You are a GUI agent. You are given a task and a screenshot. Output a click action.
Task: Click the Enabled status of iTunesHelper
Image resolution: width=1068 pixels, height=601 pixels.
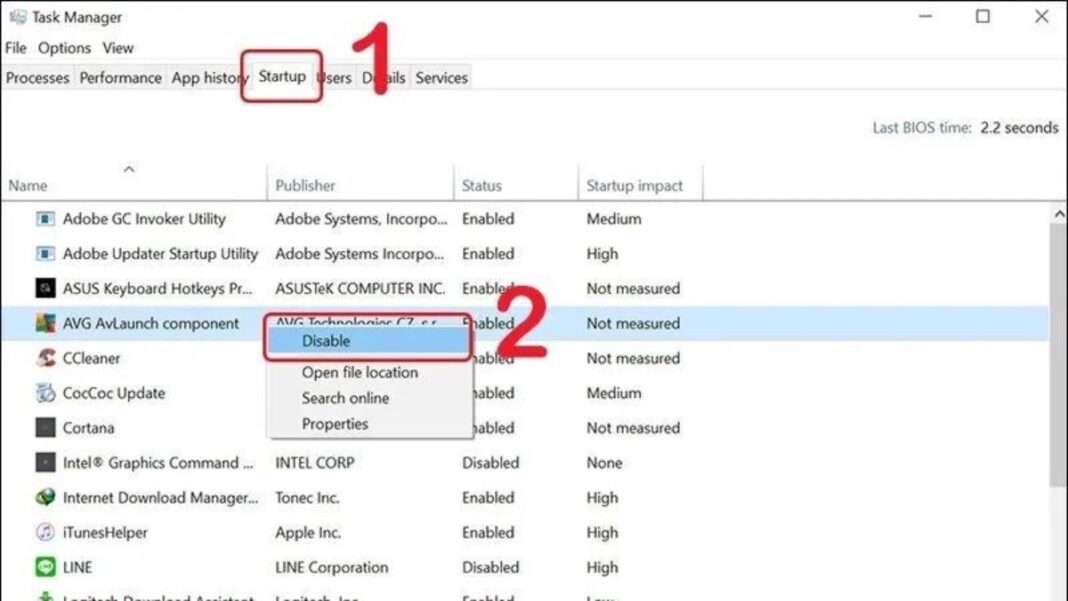488,532
